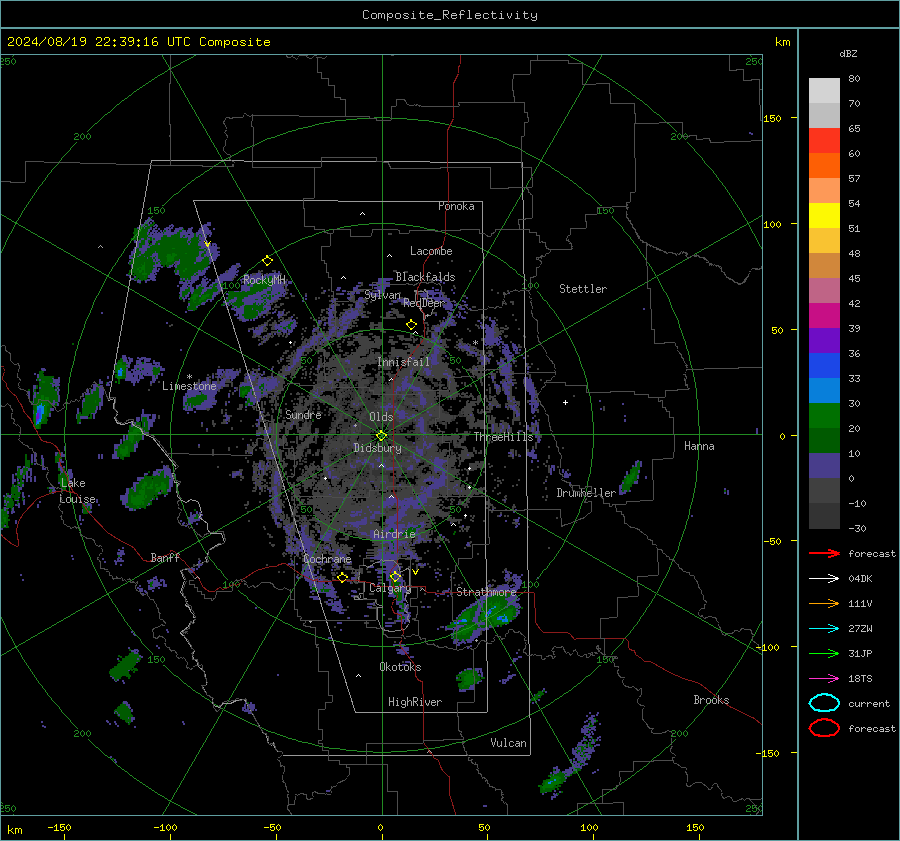
Task: Click the Cochrane town label
Action: point(327,559)
